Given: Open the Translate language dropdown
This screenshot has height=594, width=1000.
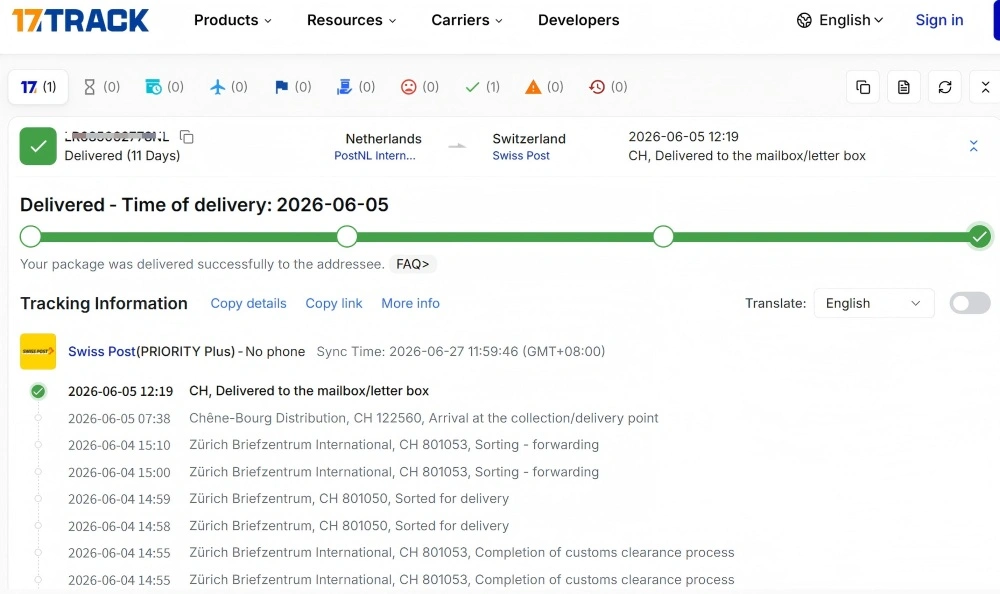Looking at the screenshot, I should [874, 303].
